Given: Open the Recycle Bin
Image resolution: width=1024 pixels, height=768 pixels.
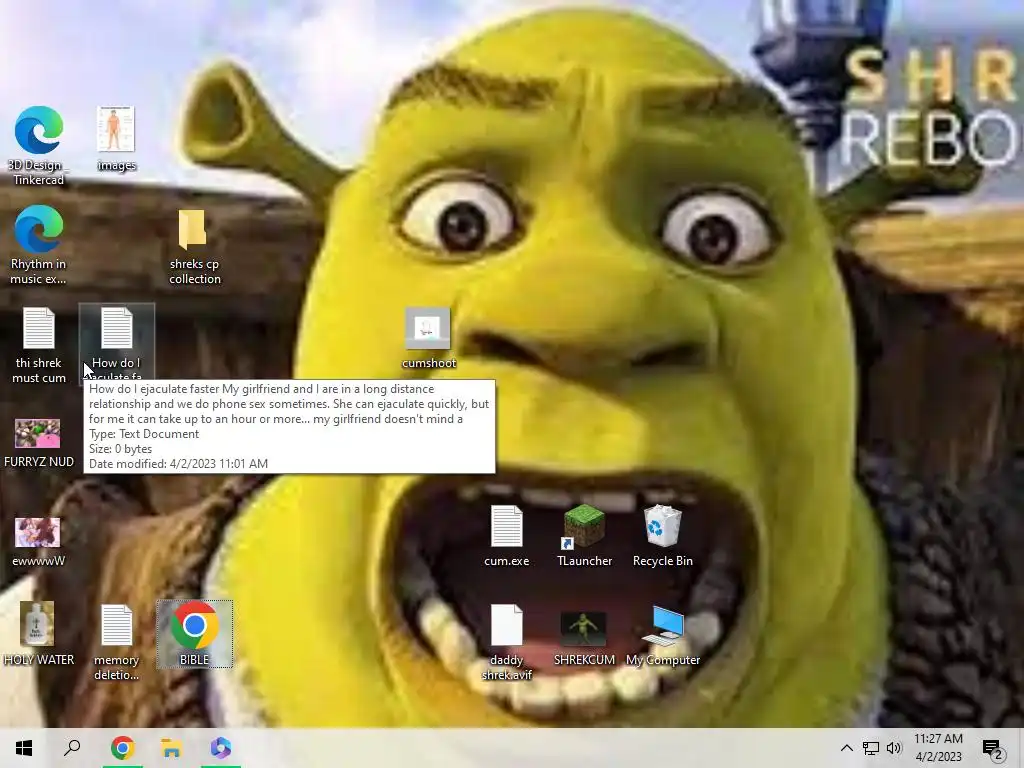Looking at the screenshot, I should (663, 536).
